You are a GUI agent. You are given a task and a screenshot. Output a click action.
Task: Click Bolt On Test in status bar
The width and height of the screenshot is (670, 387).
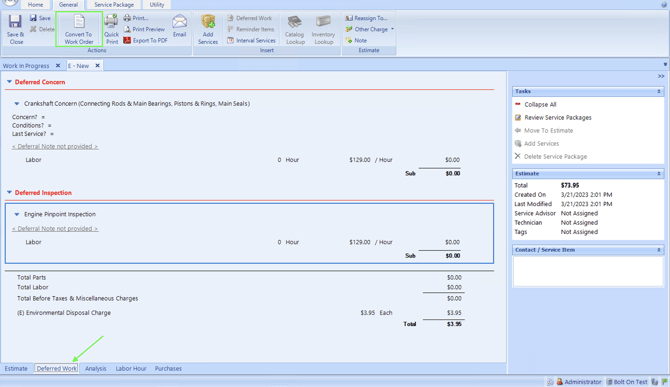[627, 382]
